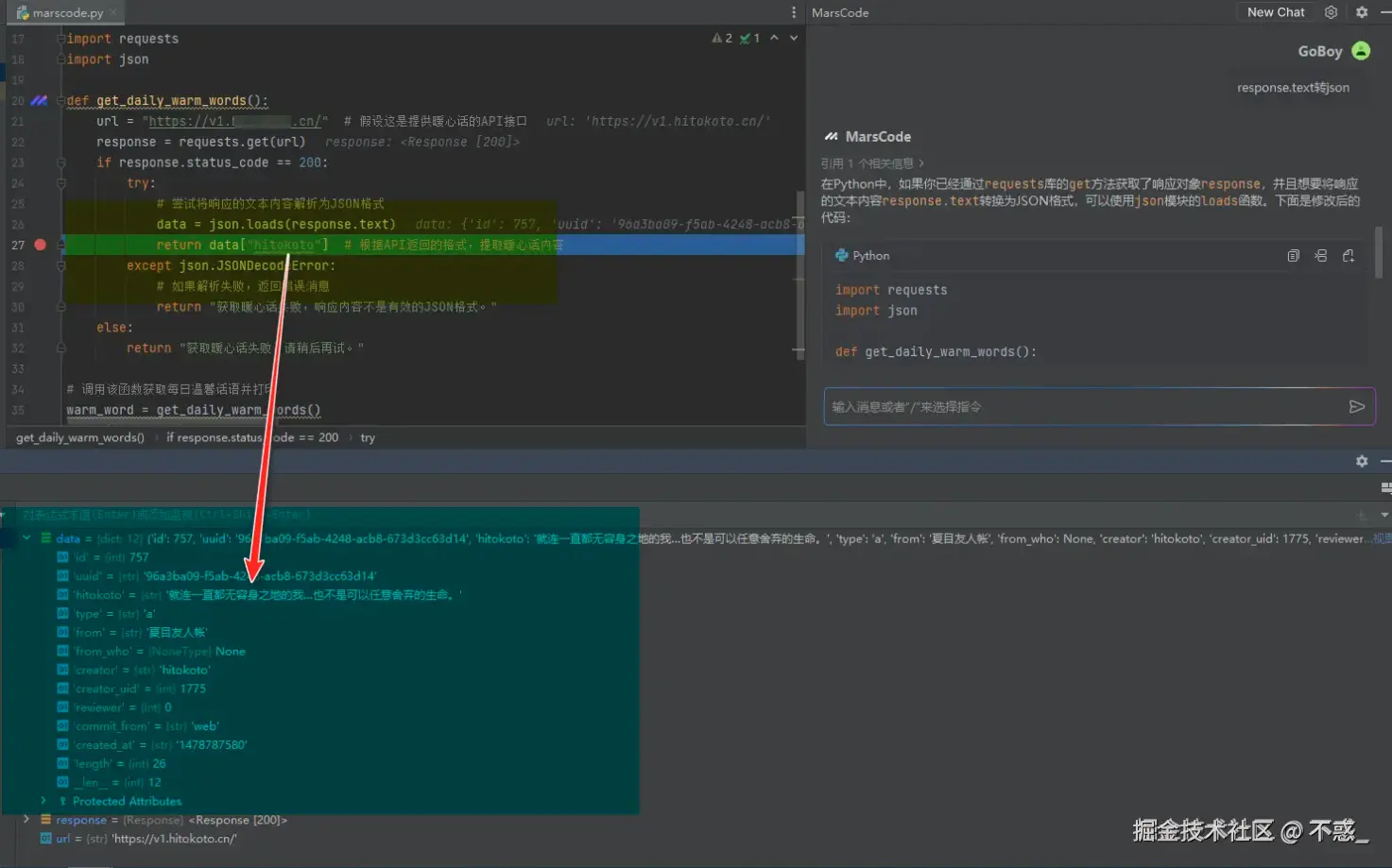Click get_daily_warm_words() in the breadcrumb bar
The image size is (1392, 868).
pos(80,437)
